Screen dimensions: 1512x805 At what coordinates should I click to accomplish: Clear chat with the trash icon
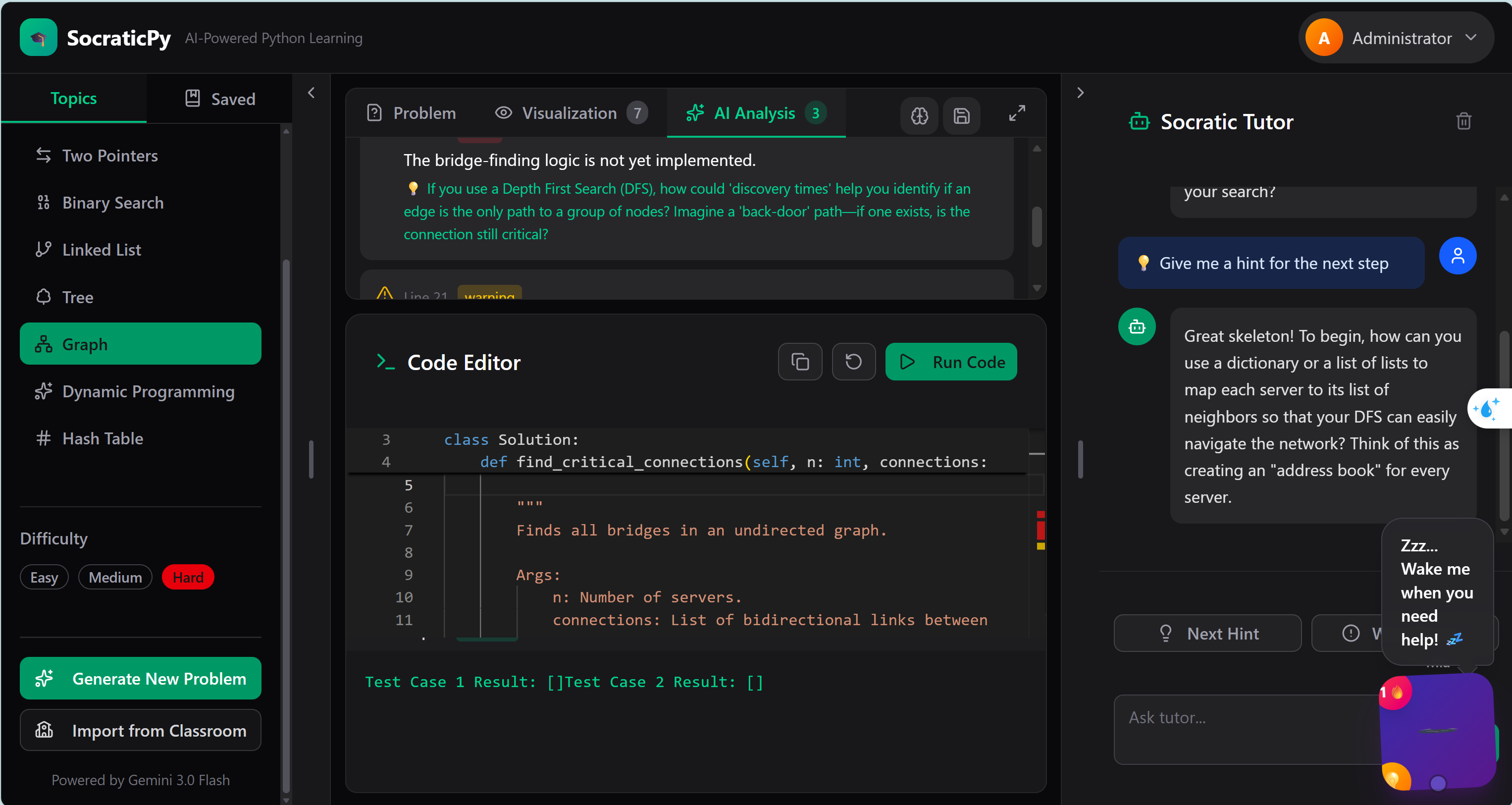1463,121
